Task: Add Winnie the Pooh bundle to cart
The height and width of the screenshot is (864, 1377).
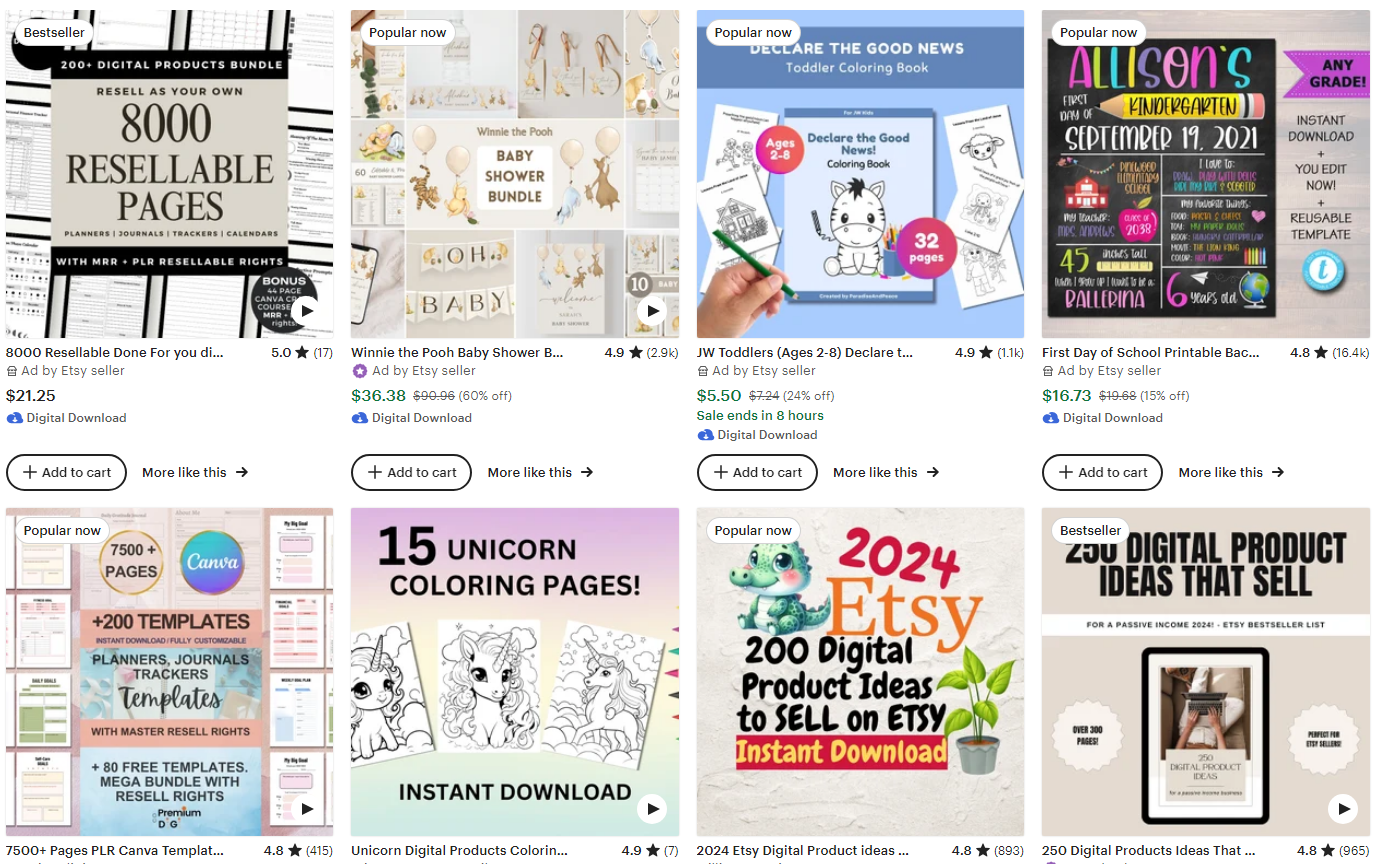Action: (x=411, y=472)
